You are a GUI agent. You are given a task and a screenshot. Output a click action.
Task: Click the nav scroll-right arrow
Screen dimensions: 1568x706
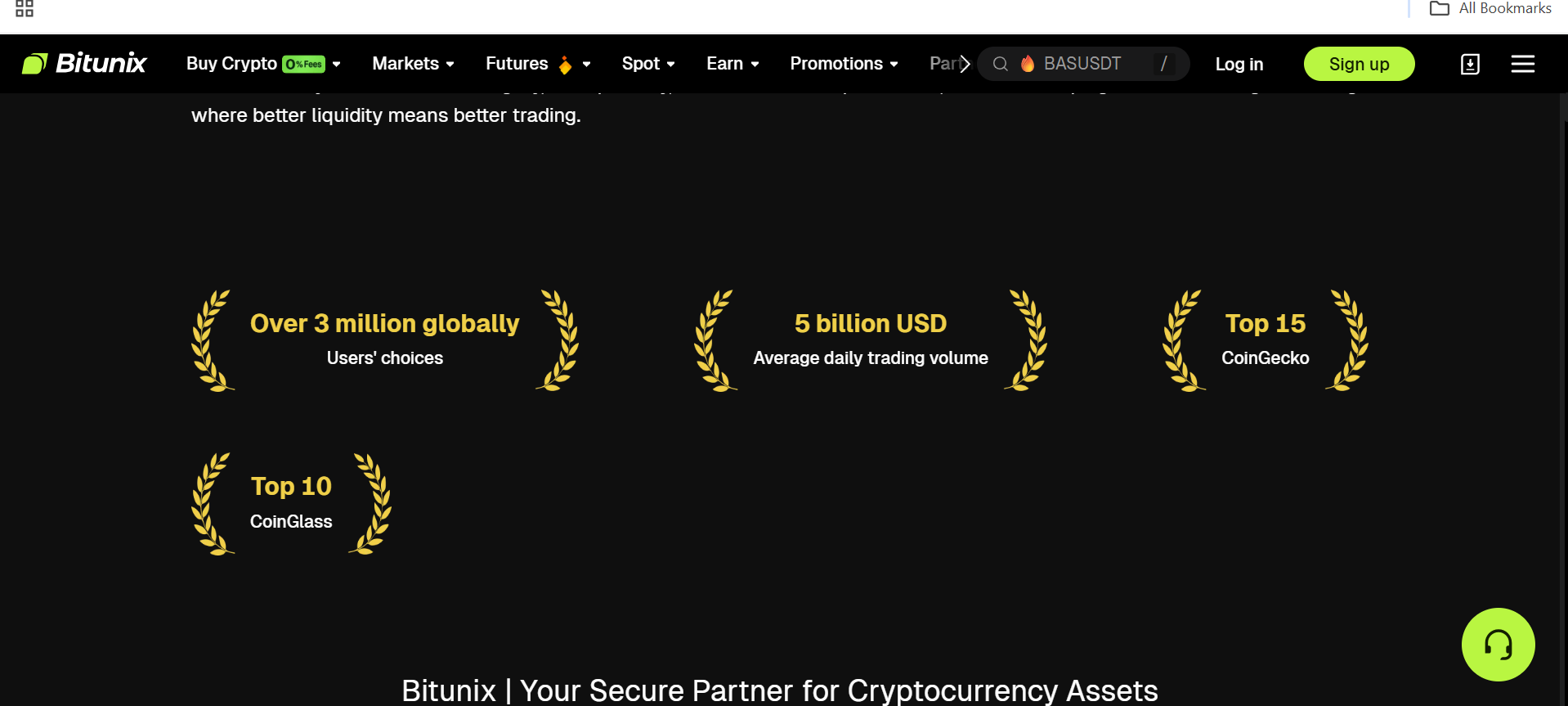965,64
